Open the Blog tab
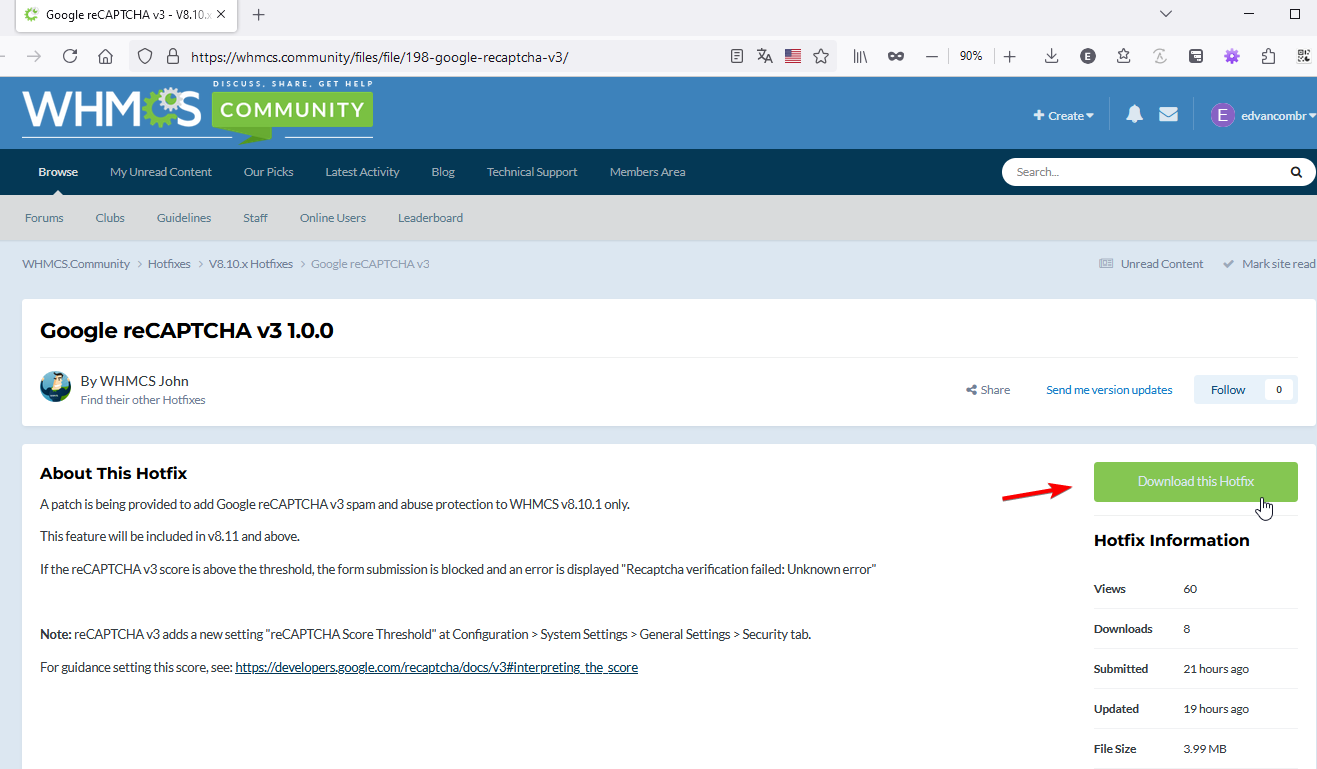 coord(443,172)
